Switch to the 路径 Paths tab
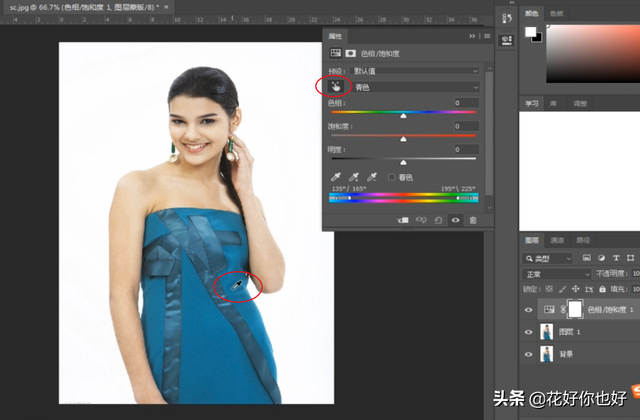 [583, 240]
